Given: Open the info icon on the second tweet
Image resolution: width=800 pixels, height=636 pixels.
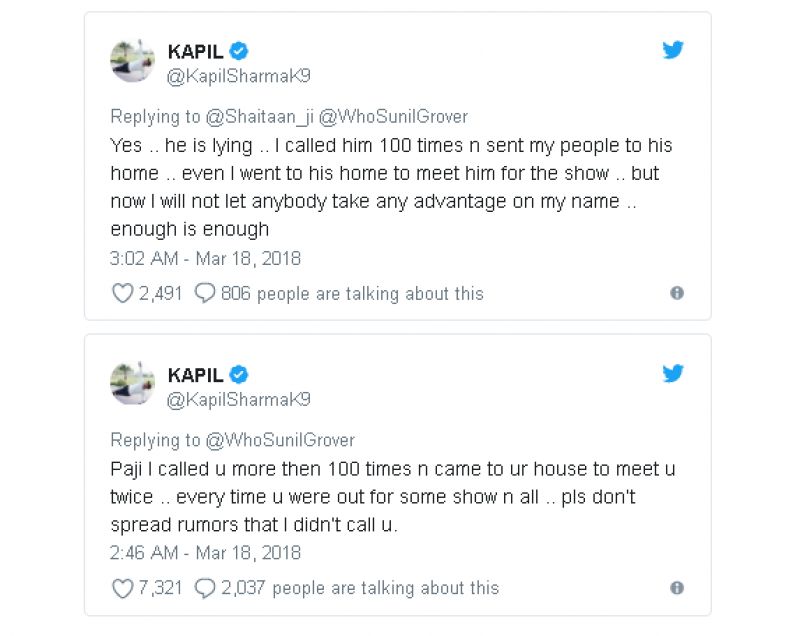Looking at the screenshot, I should pyautogui.click(x=677, y=587).
